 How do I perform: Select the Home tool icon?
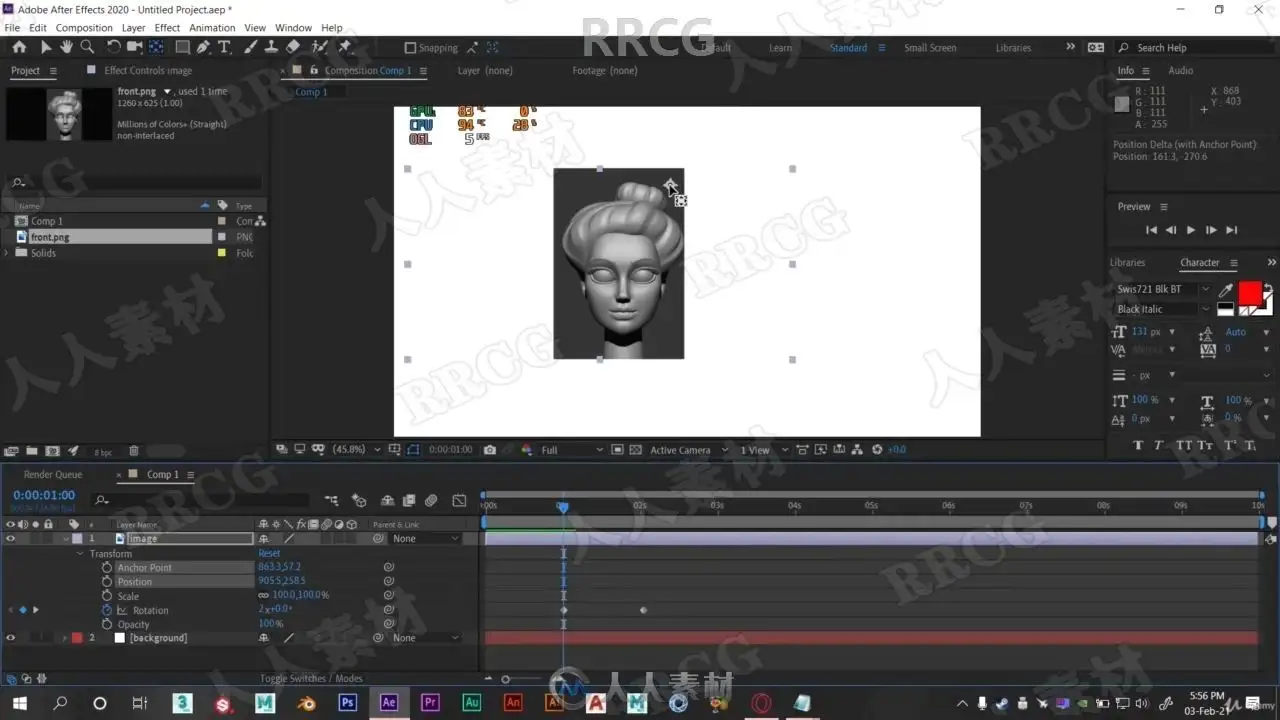(19, 47)
